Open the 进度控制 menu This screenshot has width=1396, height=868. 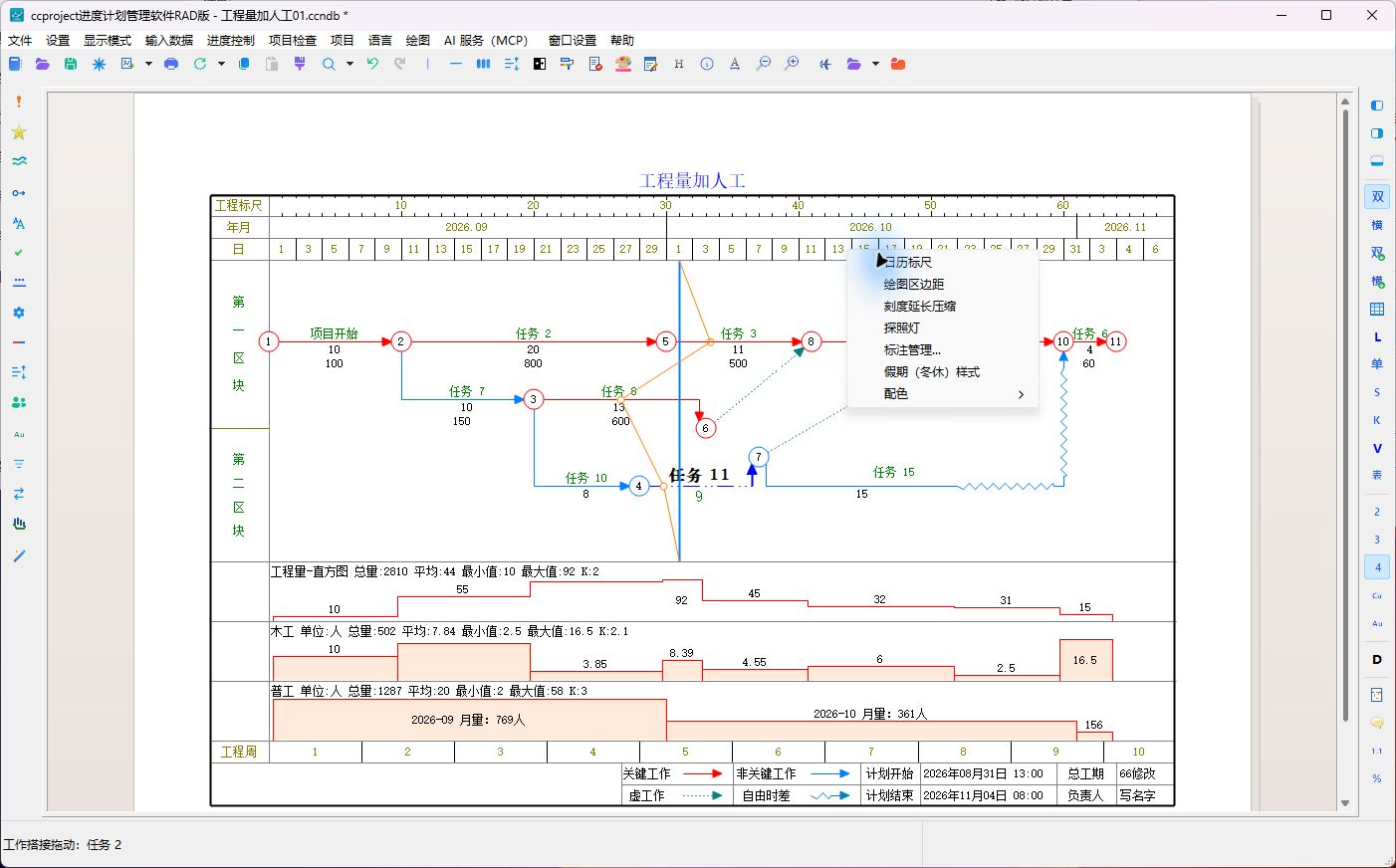pyautogui.click(x=231, y=41)
